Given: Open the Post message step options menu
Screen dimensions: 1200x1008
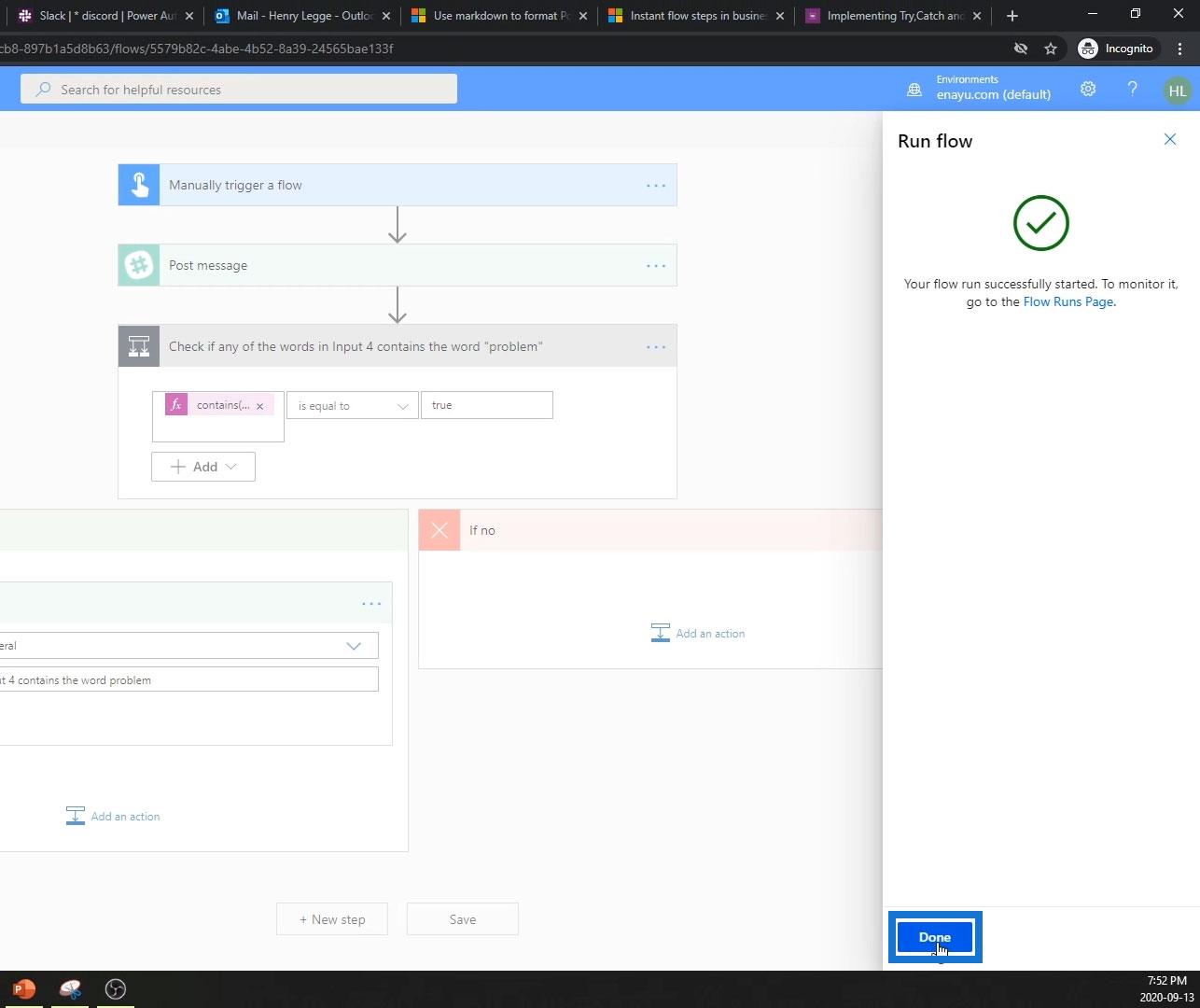Looking at the screenshot, I should pyautogui.click(x=656, y=266).
